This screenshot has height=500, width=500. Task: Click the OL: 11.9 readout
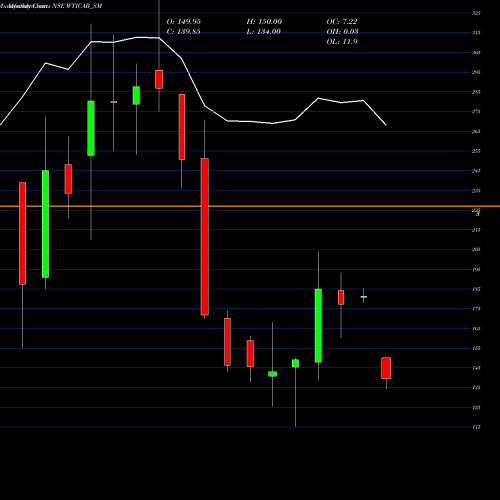click(342, 42)
